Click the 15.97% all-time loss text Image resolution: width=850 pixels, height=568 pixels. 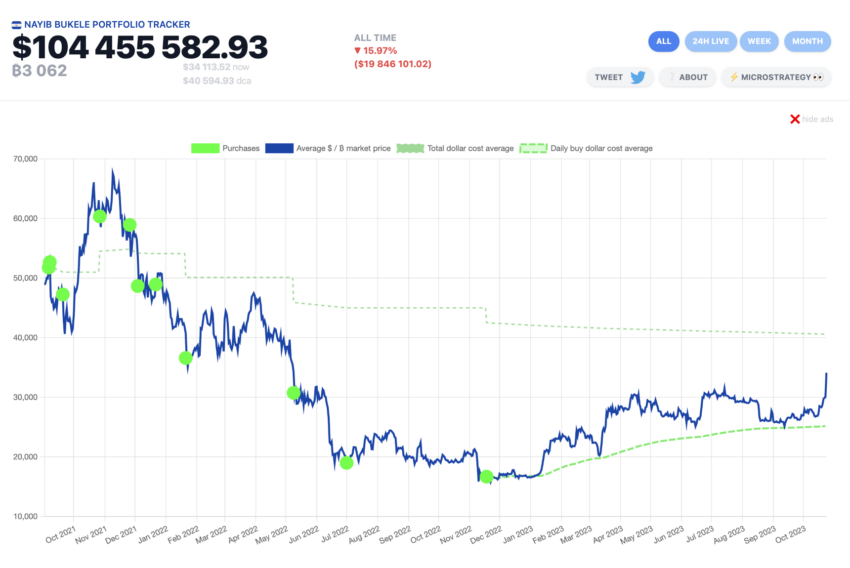click(375, 50)
